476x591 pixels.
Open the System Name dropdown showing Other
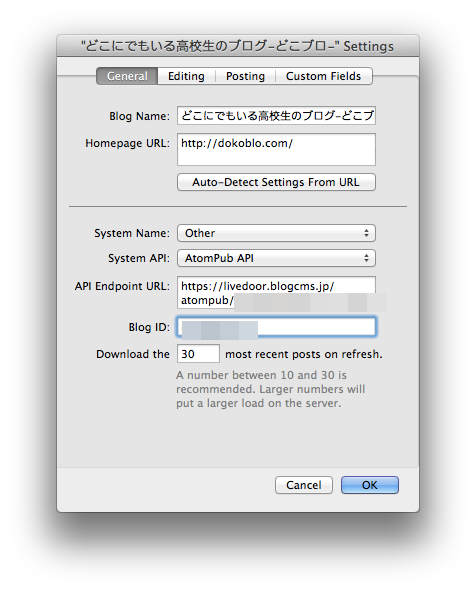click(x=276, y=233)
